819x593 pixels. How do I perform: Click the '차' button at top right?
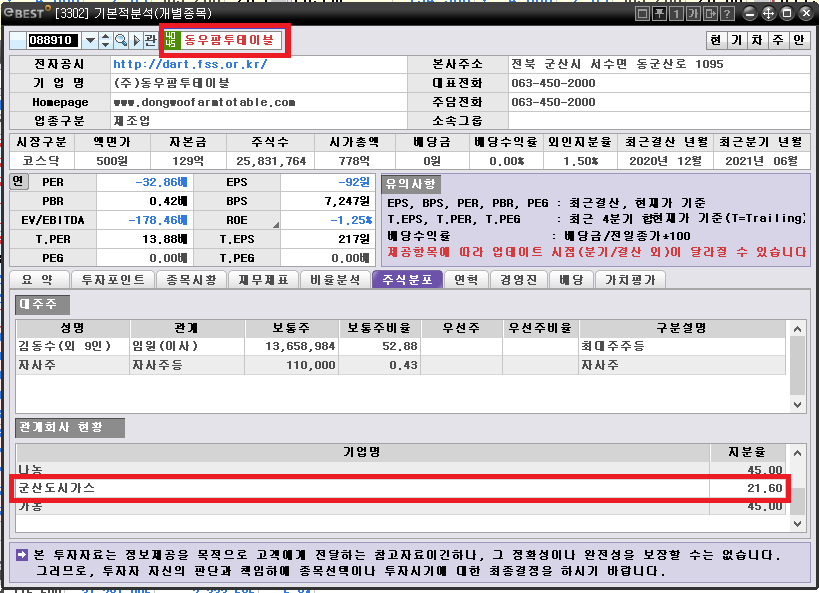point(757,40)
